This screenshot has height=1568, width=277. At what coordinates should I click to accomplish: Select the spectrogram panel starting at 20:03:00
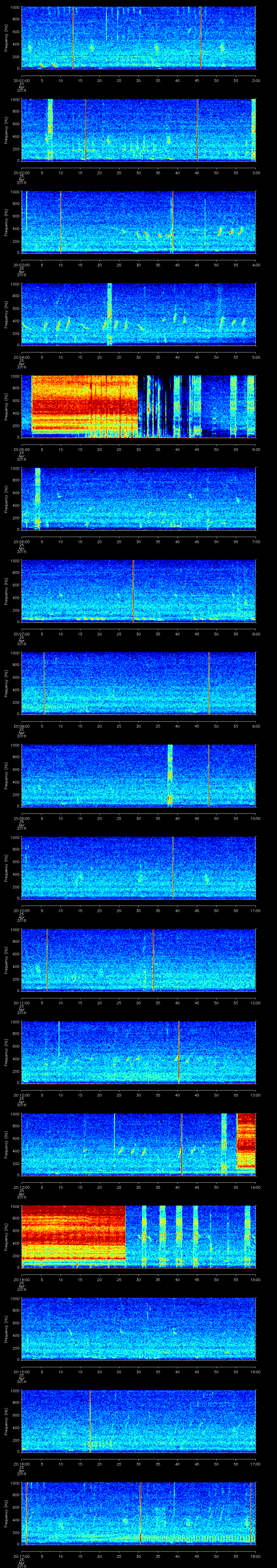138,222
